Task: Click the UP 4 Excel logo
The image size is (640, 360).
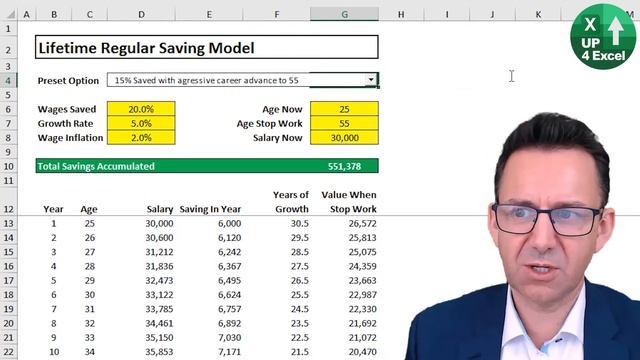Action: click(604, 36)
